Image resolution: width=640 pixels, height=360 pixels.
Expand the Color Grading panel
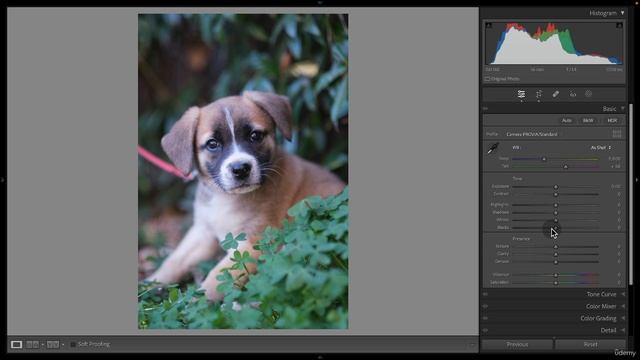click(623, 318)
